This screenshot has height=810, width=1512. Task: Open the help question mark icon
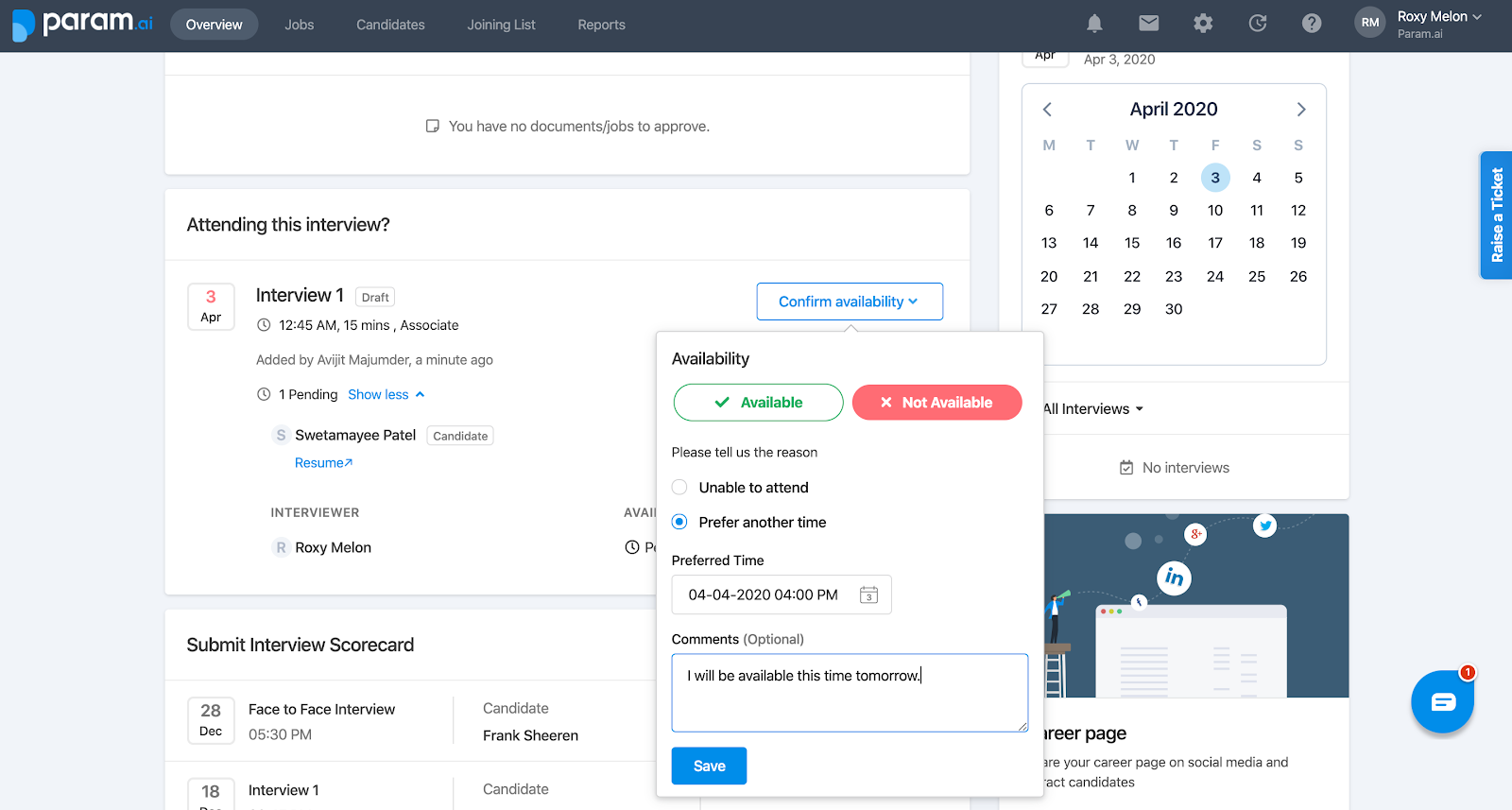[x=1312, y=24]
